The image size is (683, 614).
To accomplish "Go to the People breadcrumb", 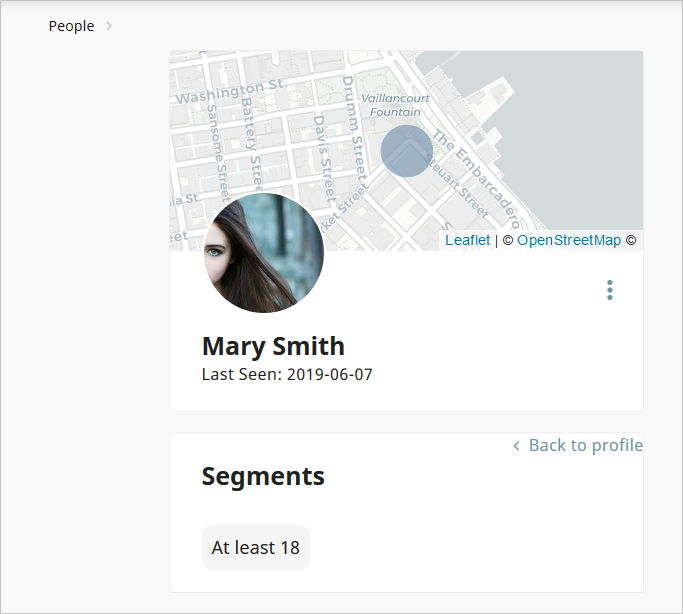I will pos(71,26).
